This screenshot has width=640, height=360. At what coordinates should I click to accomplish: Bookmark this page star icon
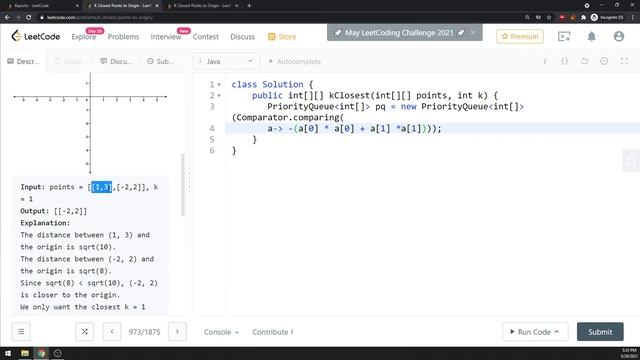[x=549, y=17]
